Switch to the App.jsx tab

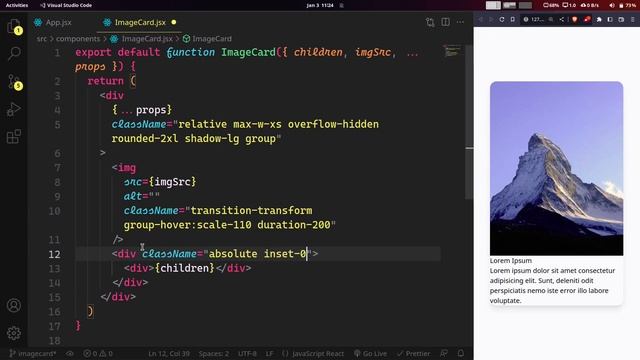53,22
